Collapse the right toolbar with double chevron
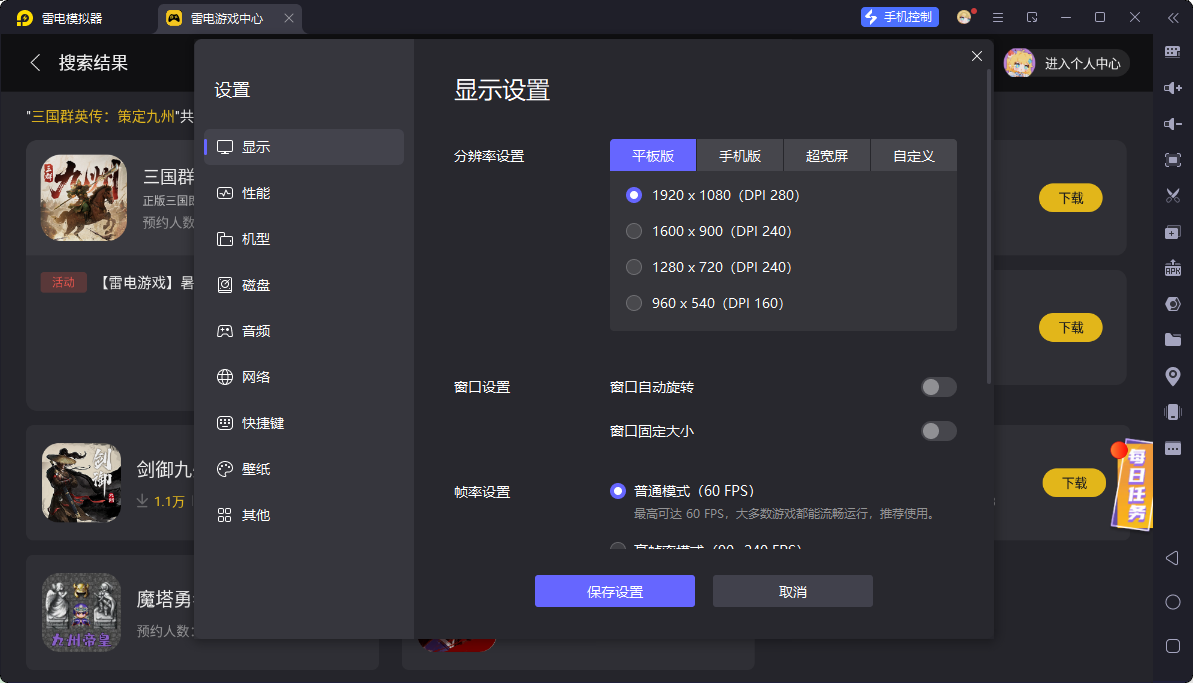 click(x=1172, y=17)
